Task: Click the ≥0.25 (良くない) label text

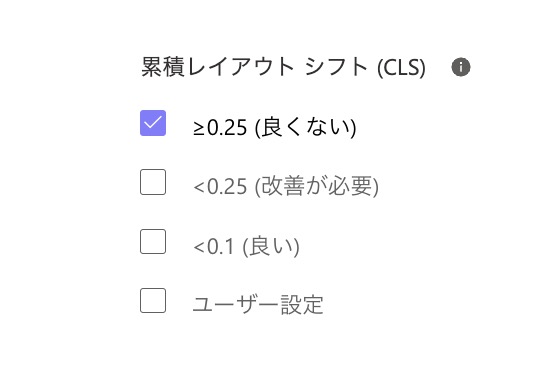Action: (275, 127)
